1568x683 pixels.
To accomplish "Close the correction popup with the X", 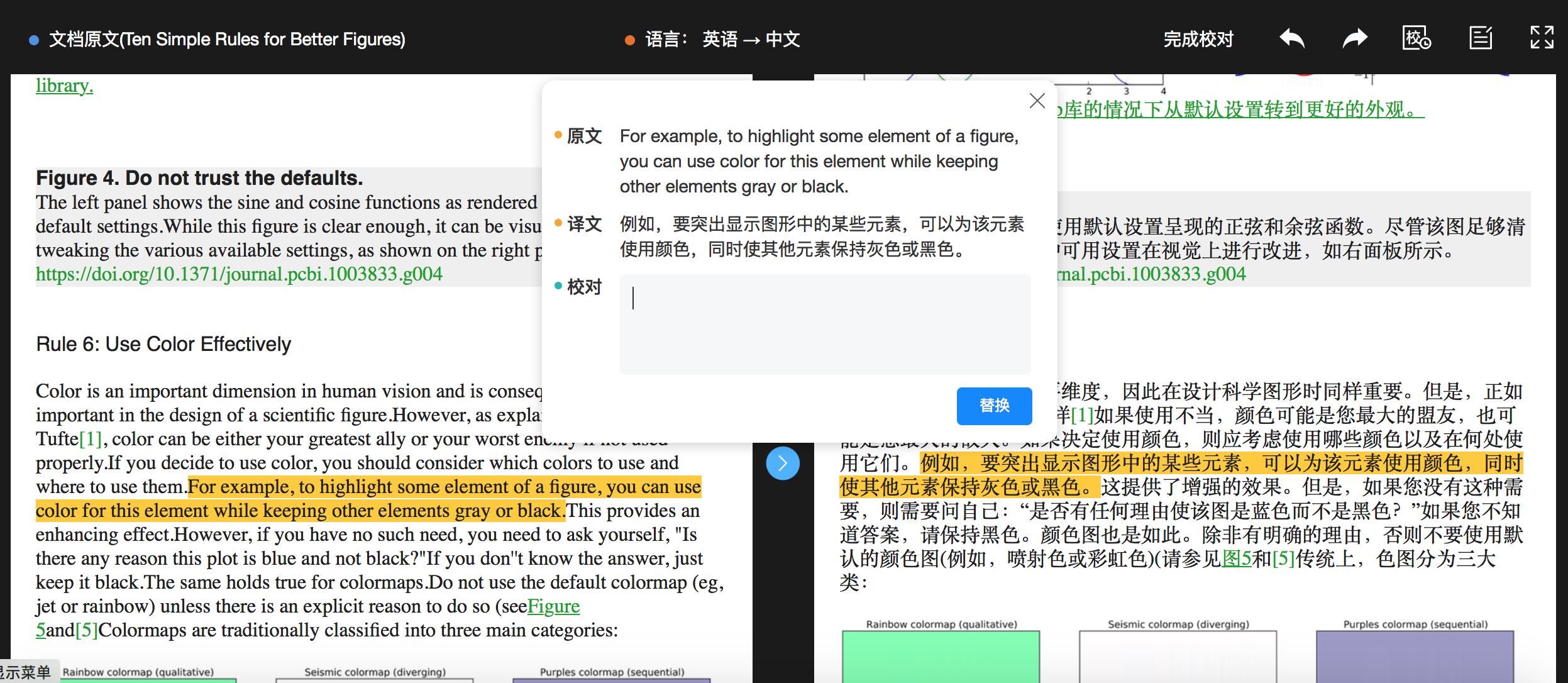I will click(x=1037, y=100).
